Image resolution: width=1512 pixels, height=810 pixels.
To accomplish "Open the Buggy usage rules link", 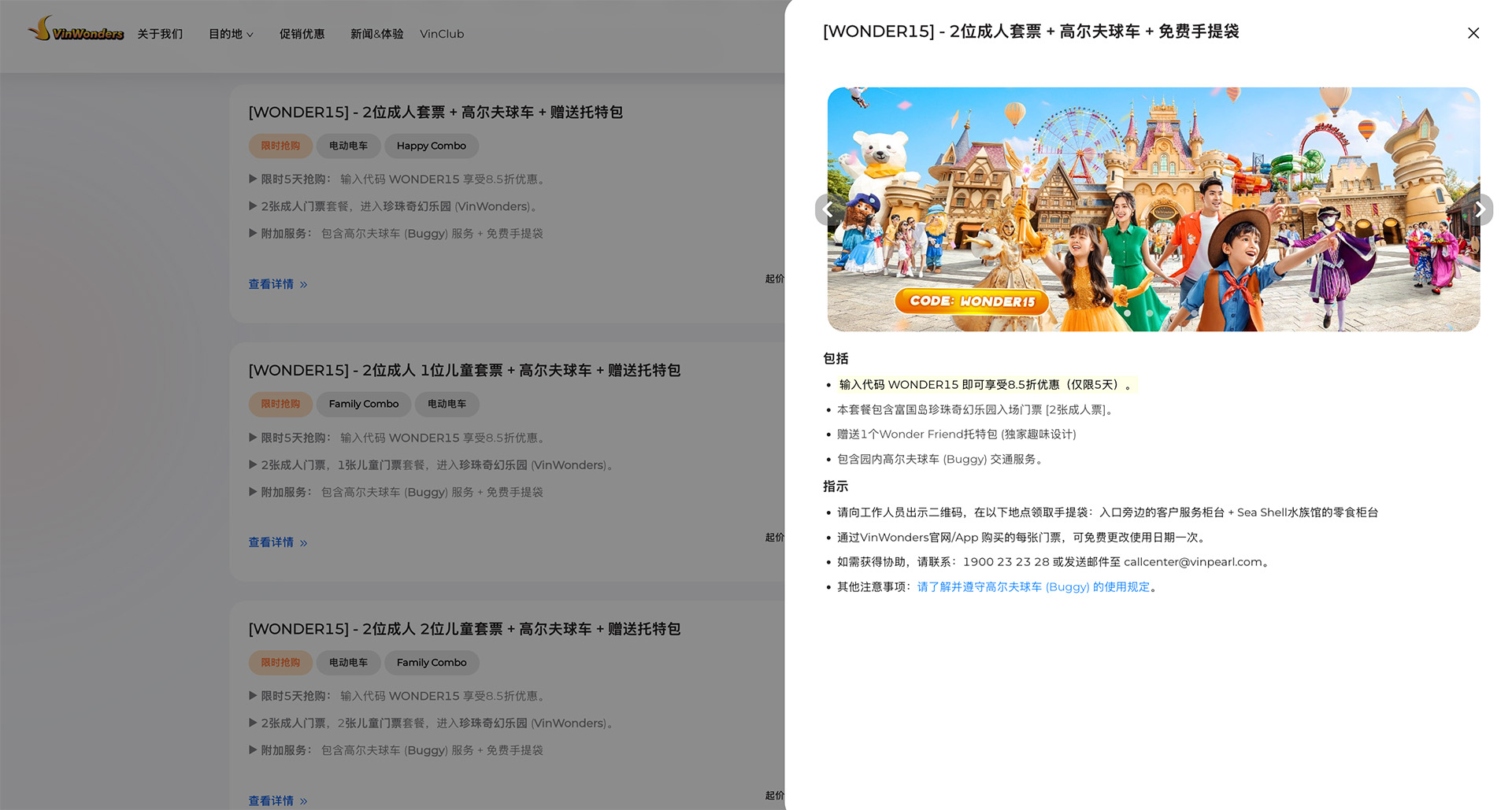I will click(x=1033, y=587).
